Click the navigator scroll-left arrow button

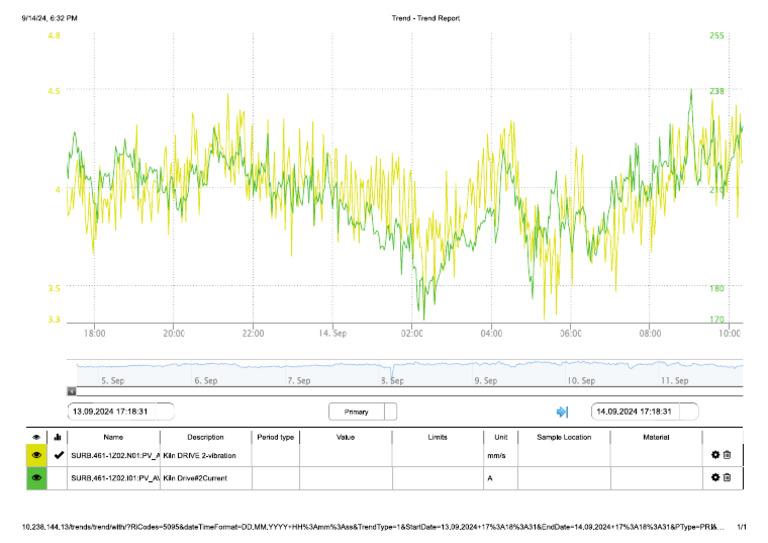(x=72, y=391)
